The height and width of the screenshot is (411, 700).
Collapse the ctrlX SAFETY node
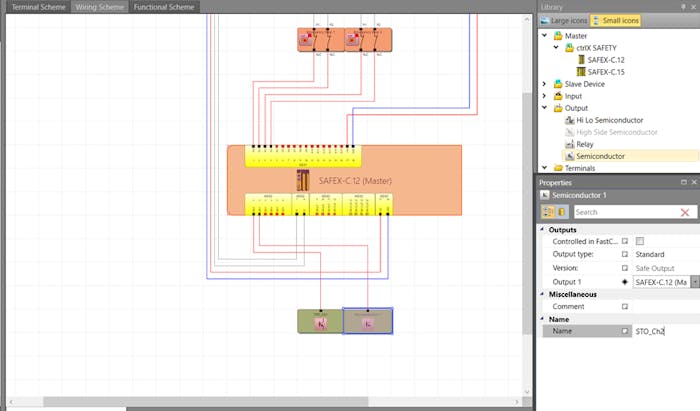click(556, 47)
